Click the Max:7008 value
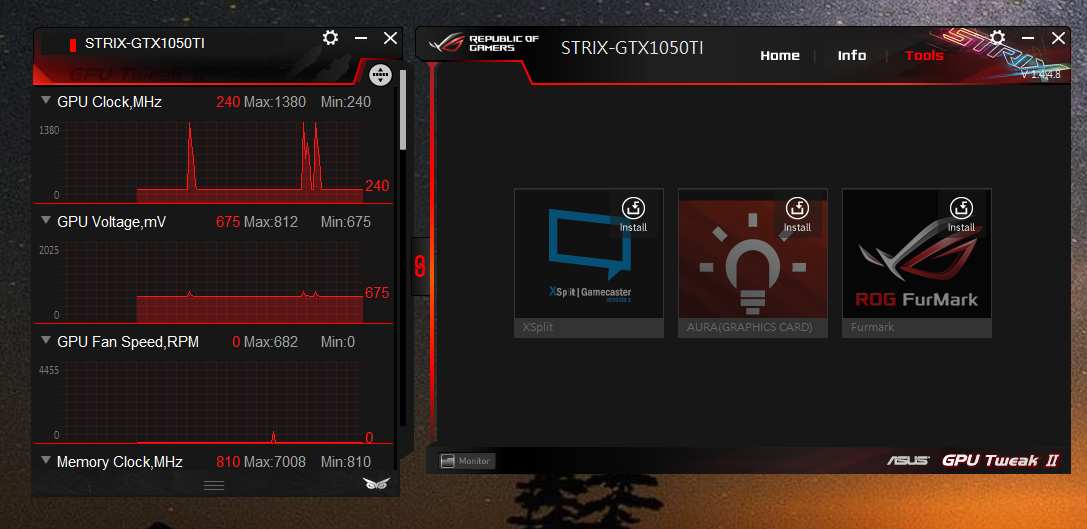The height and width of the screenshot is (529, 1087). (x=275, y=462)
